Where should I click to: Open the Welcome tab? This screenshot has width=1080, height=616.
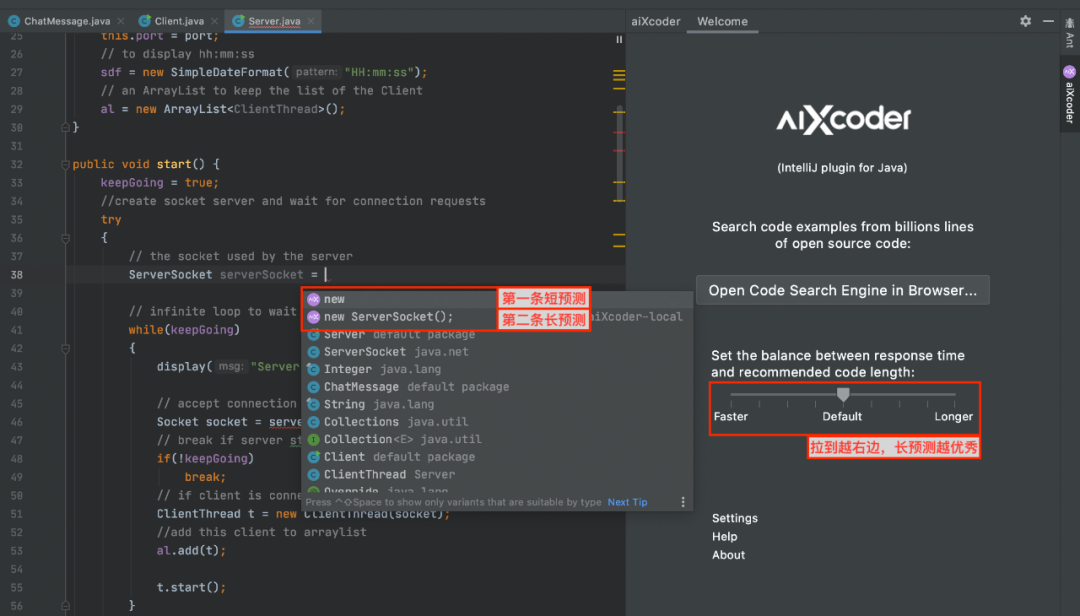(722, 21)
